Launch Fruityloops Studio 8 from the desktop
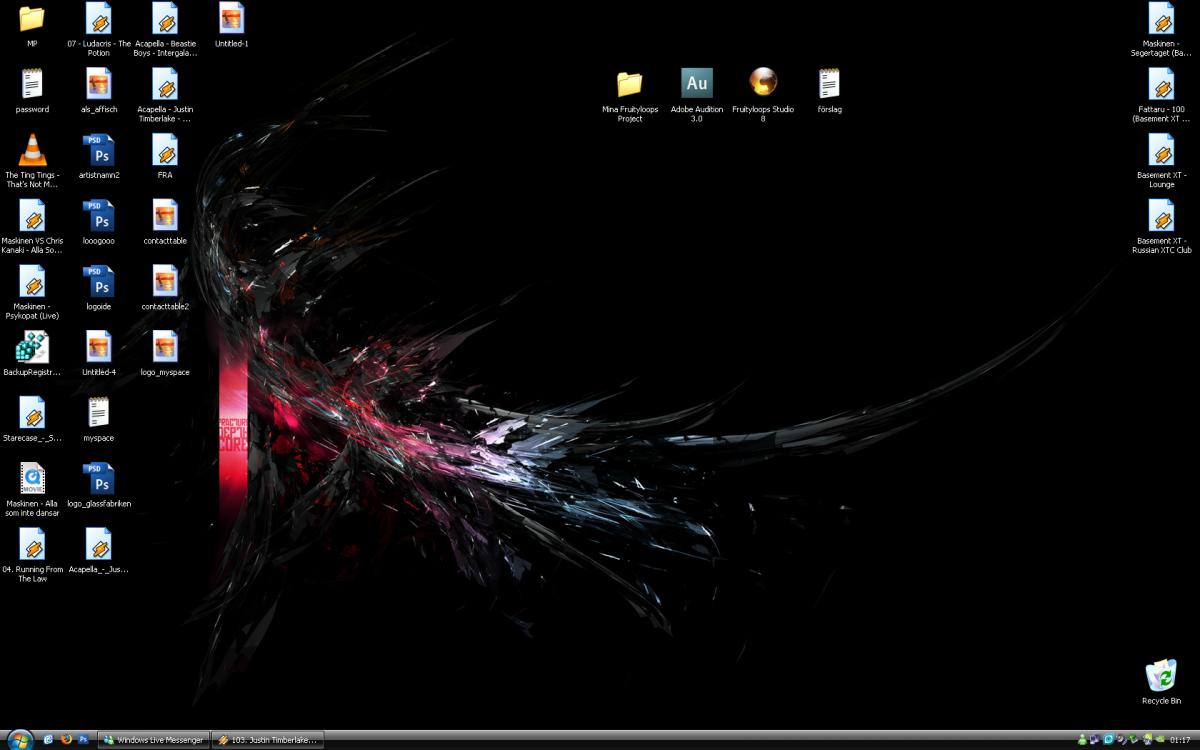 click(x=763, y=83)
